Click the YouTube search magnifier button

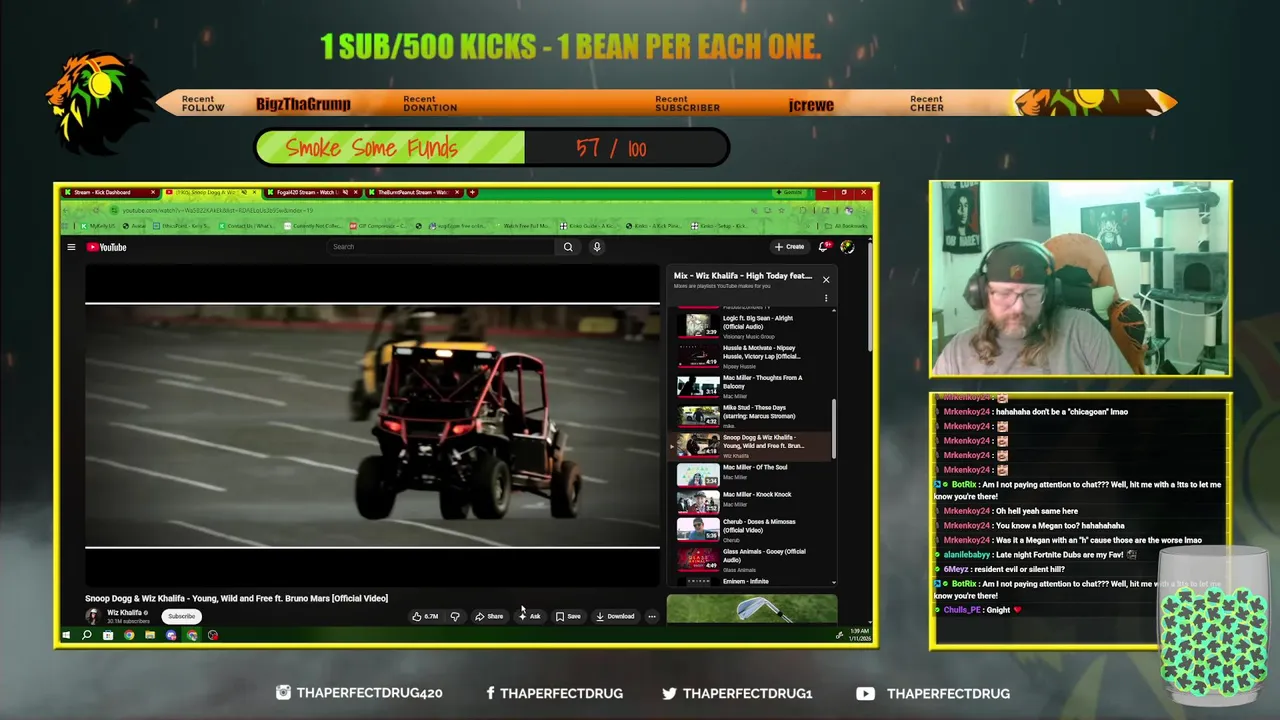[568, 247]
